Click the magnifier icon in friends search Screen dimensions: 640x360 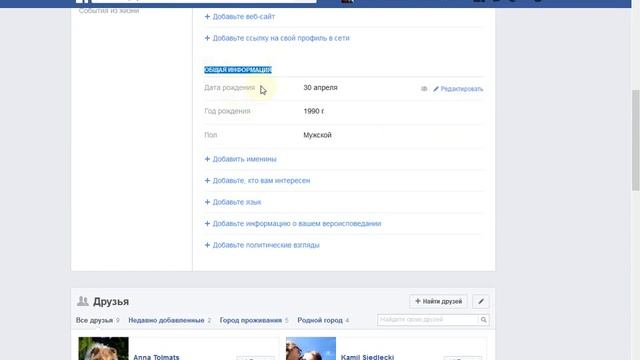pos(483,320)
